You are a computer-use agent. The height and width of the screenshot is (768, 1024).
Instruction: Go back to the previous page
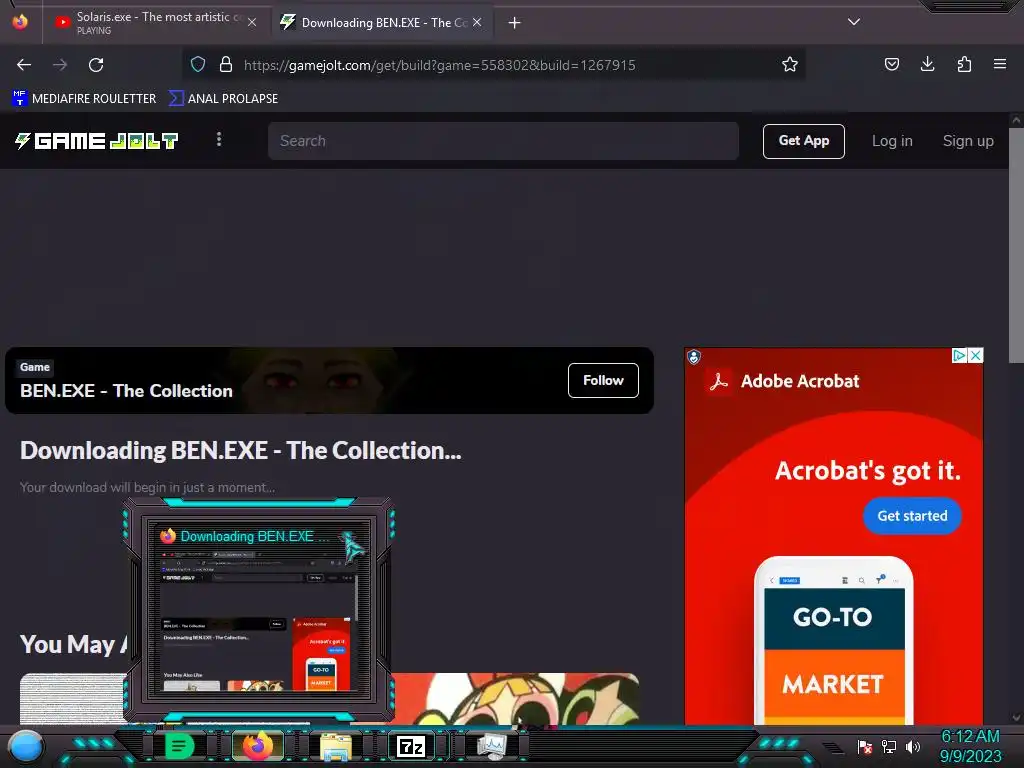pyautogui.click(x=24, y=65)
